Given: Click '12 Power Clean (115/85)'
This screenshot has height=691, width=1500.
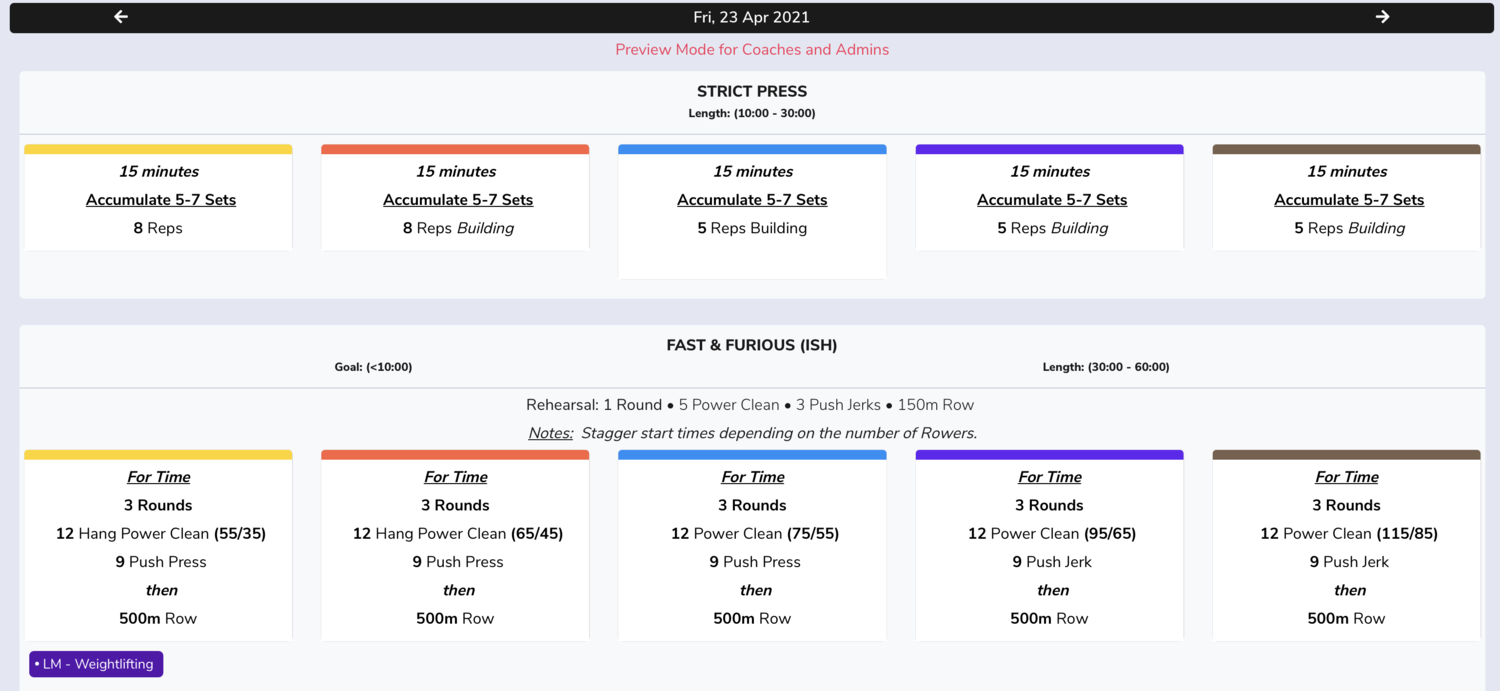Looking at the screenshot, I should 1349,534.
